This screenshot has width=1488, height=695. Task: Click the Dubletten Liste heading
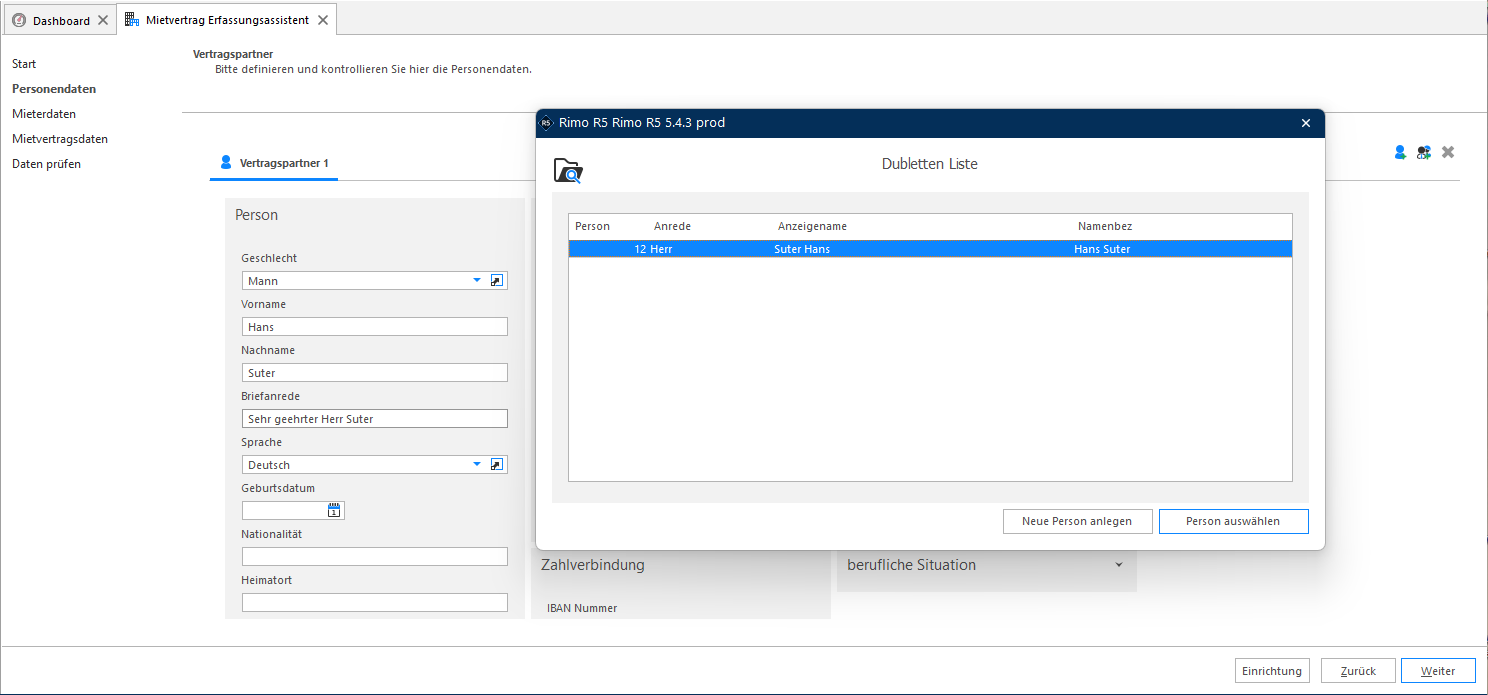[930, 164]
